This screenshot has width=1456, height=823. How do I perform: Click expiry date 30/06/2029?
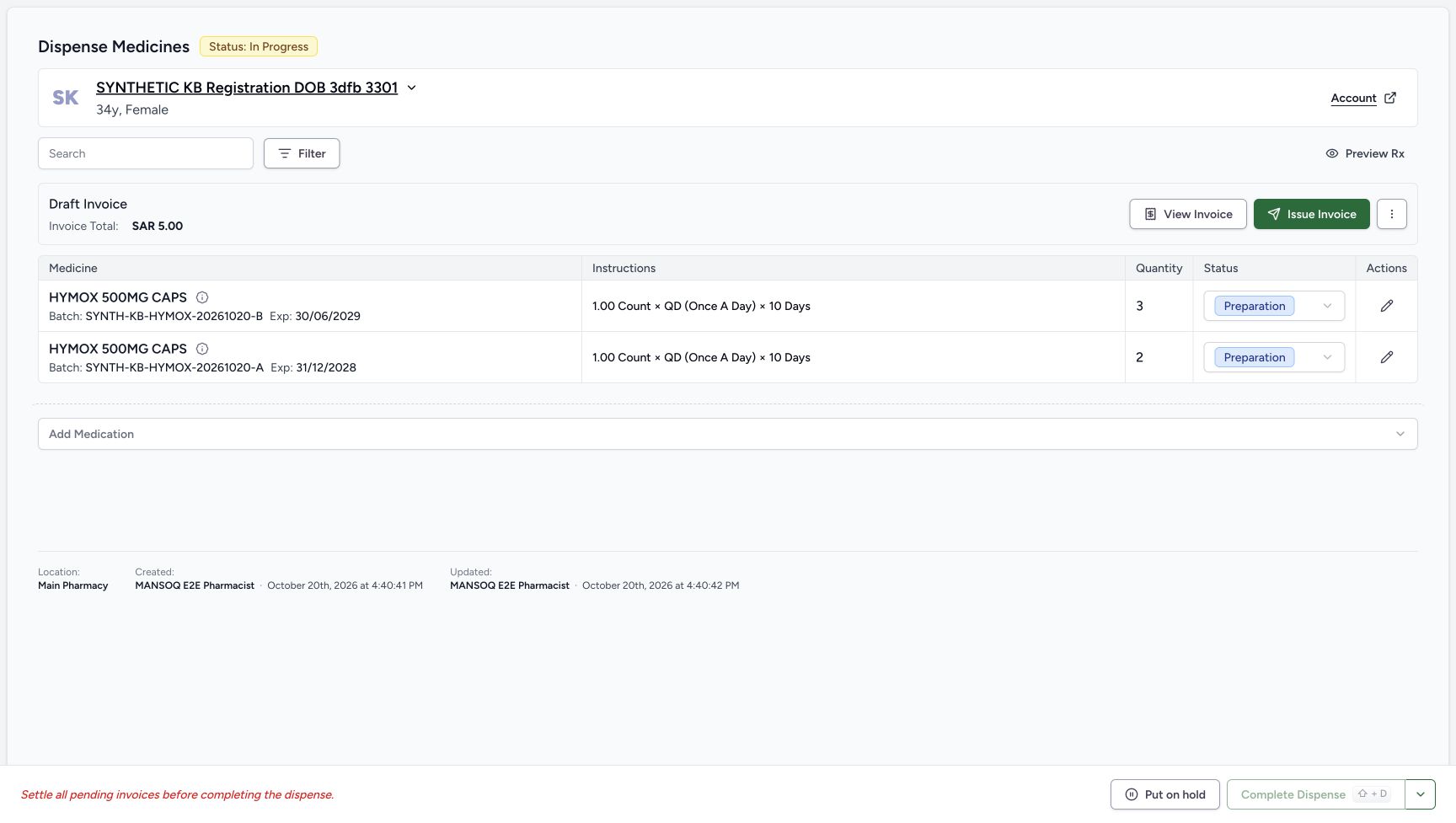coord(328,316)
